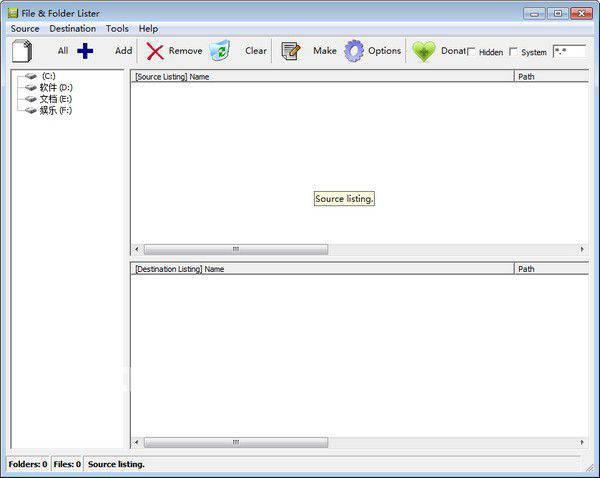Screen dimensions: 600x478
Task: Maximize the File & Folder Lister window
Action: pos(558,14)
